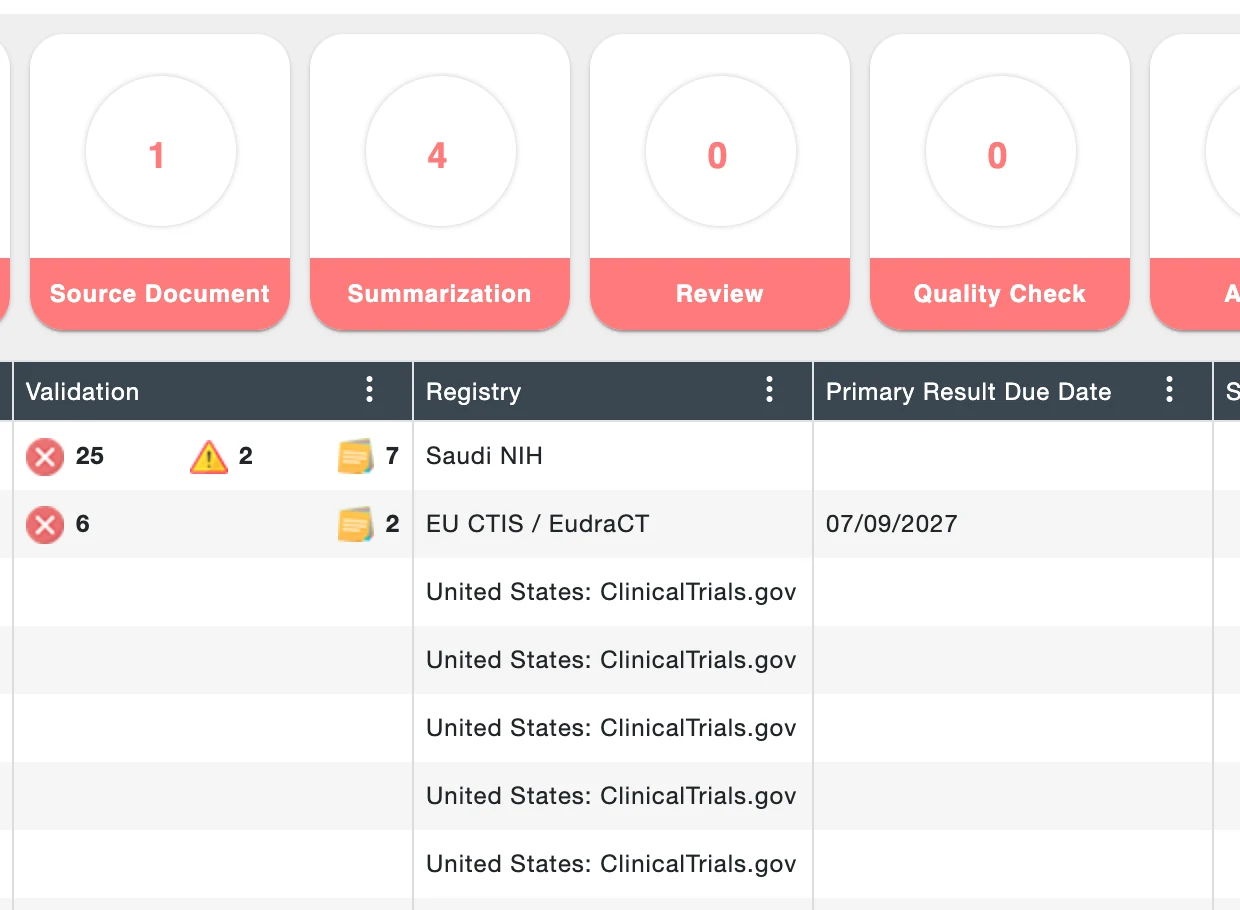
Task: Select the Summarization stage card
Action: pyautogui.click(x=440, y=182)
